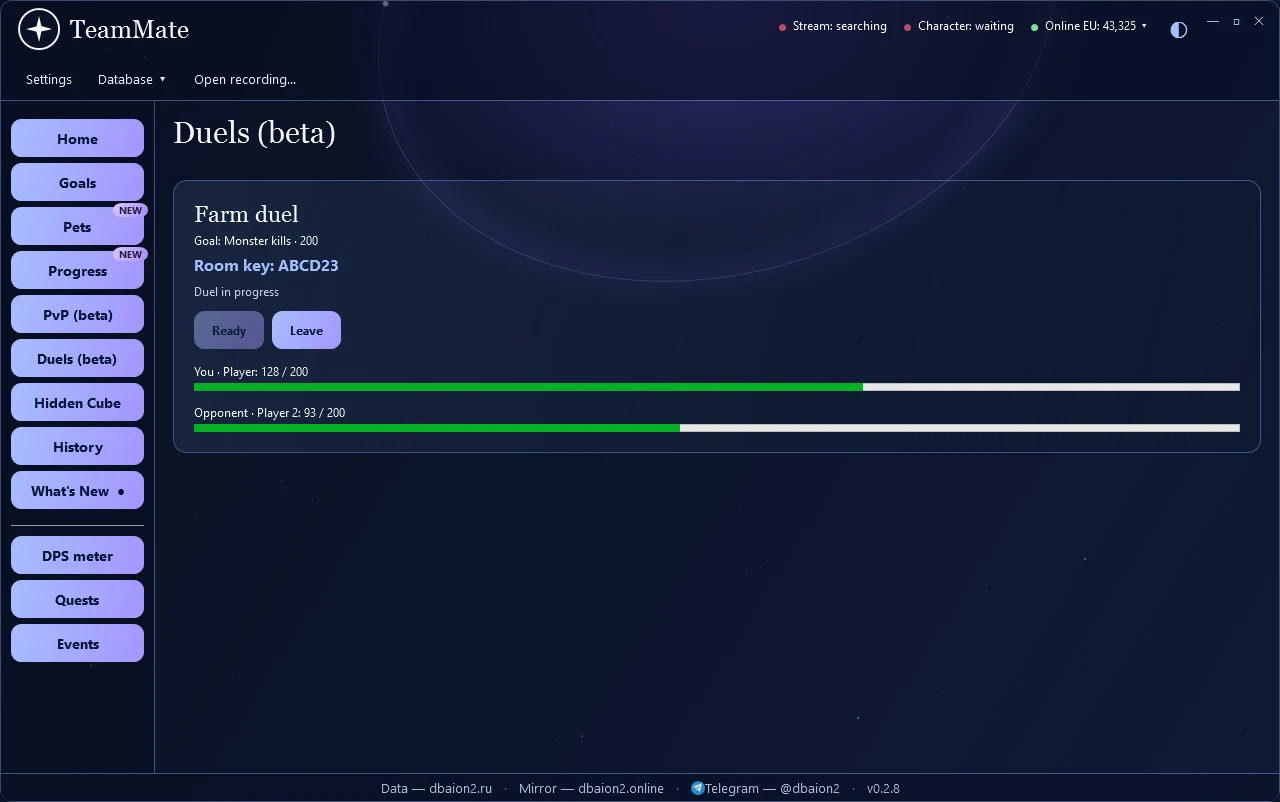Minimize the TeamMate window
This screenshot has width=1280, height=802.
1213,21
